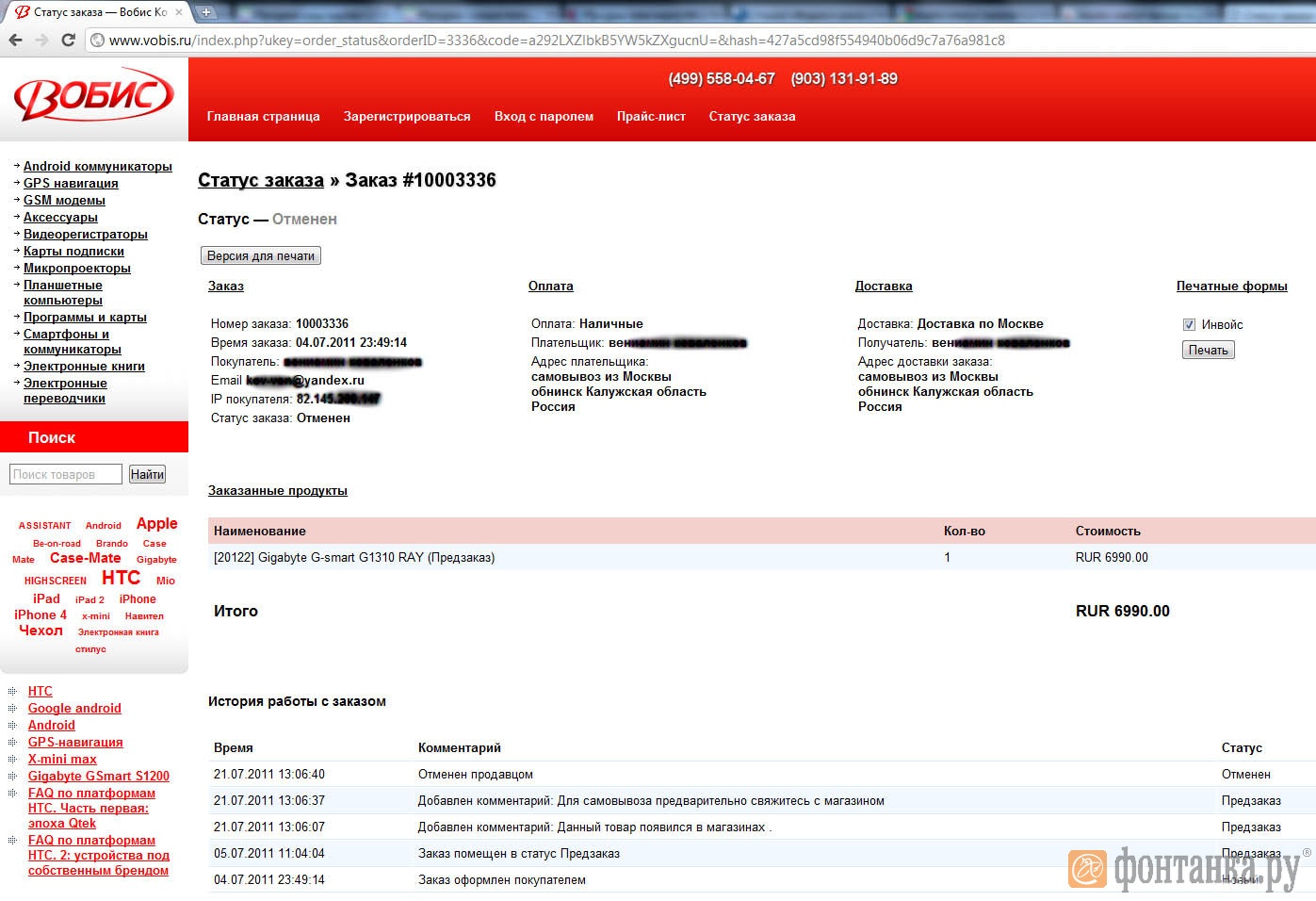
Task: Click Gigabyte G-smart G1310 RAY product row
Action: point(762,557)
